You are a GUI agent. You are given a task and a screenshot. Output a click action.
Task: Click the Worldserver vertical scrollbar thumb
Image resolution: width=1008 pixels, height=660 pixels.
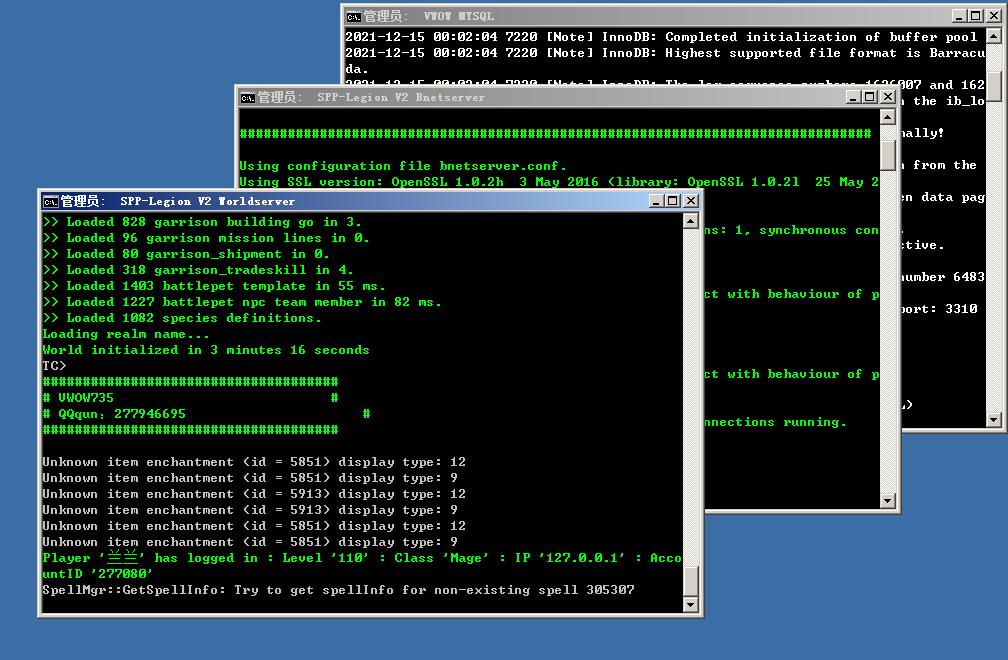pos(690,581)
